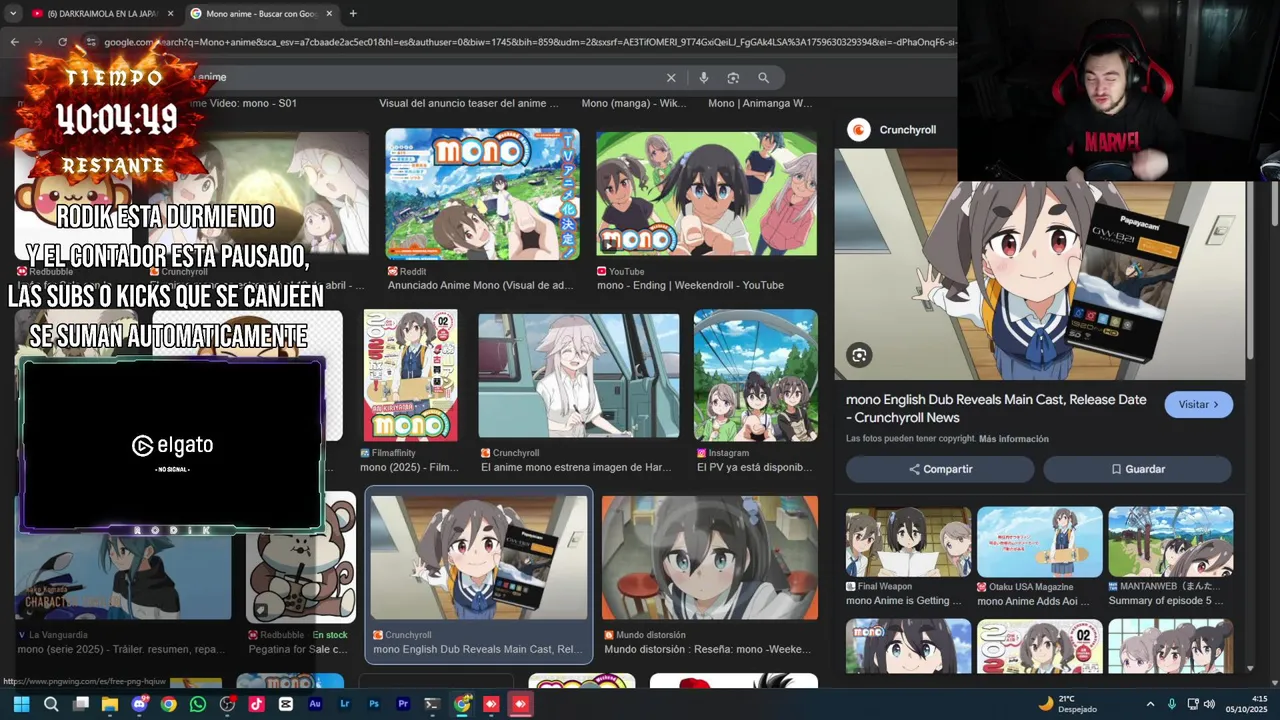
Task: Open File Explorer from the taskbar
Action: coord(110,704)
